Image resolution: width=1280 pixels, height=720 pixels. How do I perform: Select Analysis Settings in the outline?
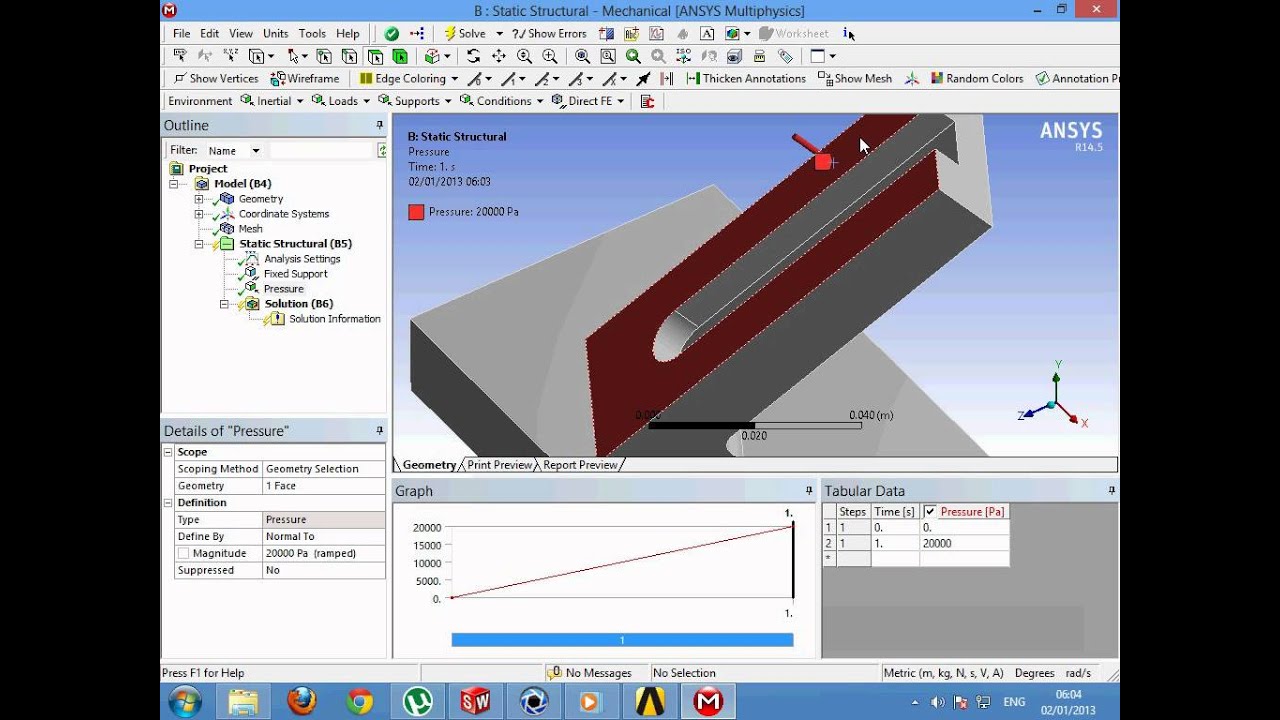pos(302,259)
